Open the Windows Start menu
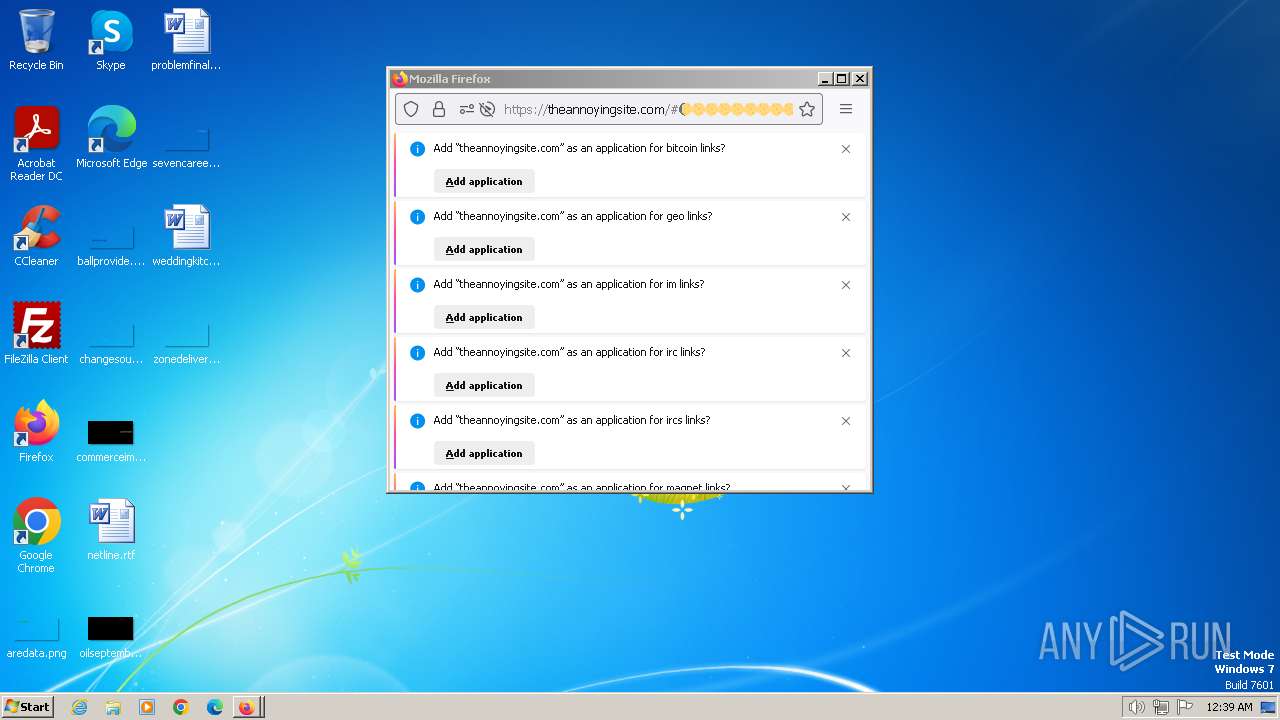1280x720 pixels. pyautogui.click(x=27, y=707)
